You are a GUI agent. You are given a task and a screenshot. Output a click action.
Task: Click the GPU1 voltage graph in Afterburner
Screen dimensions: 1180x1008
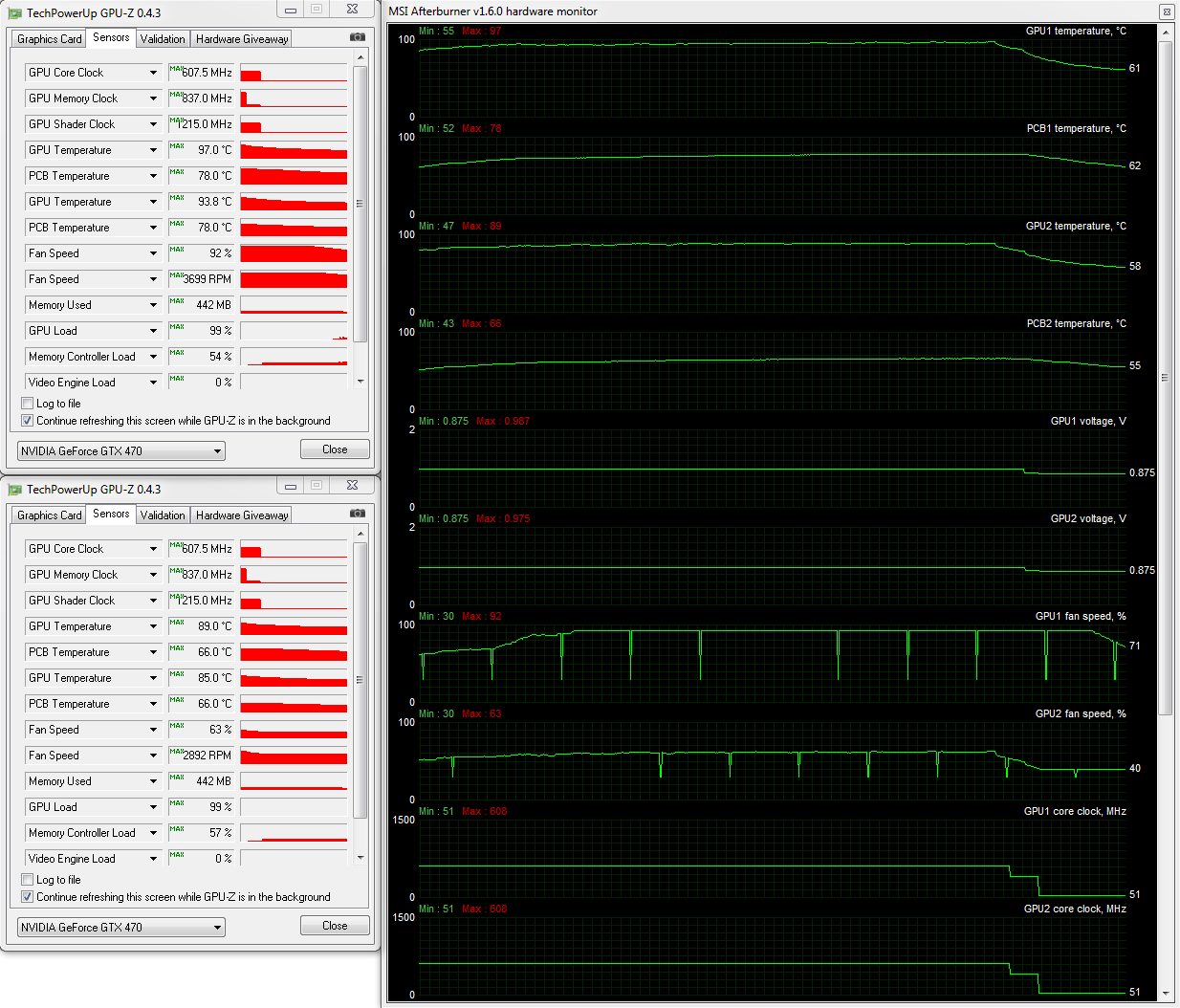[x=773, y=468]
